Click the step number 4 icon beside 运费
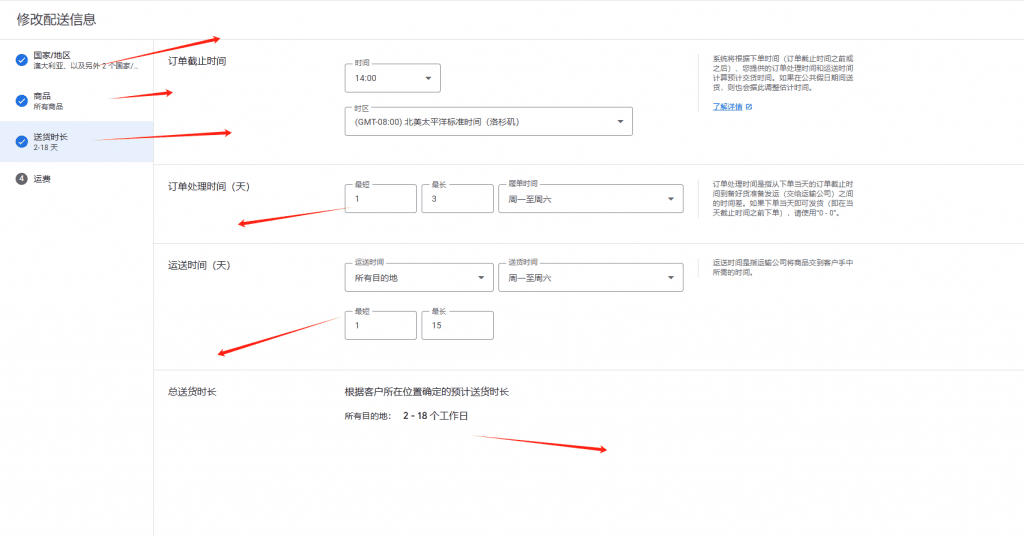 point(22,179)
